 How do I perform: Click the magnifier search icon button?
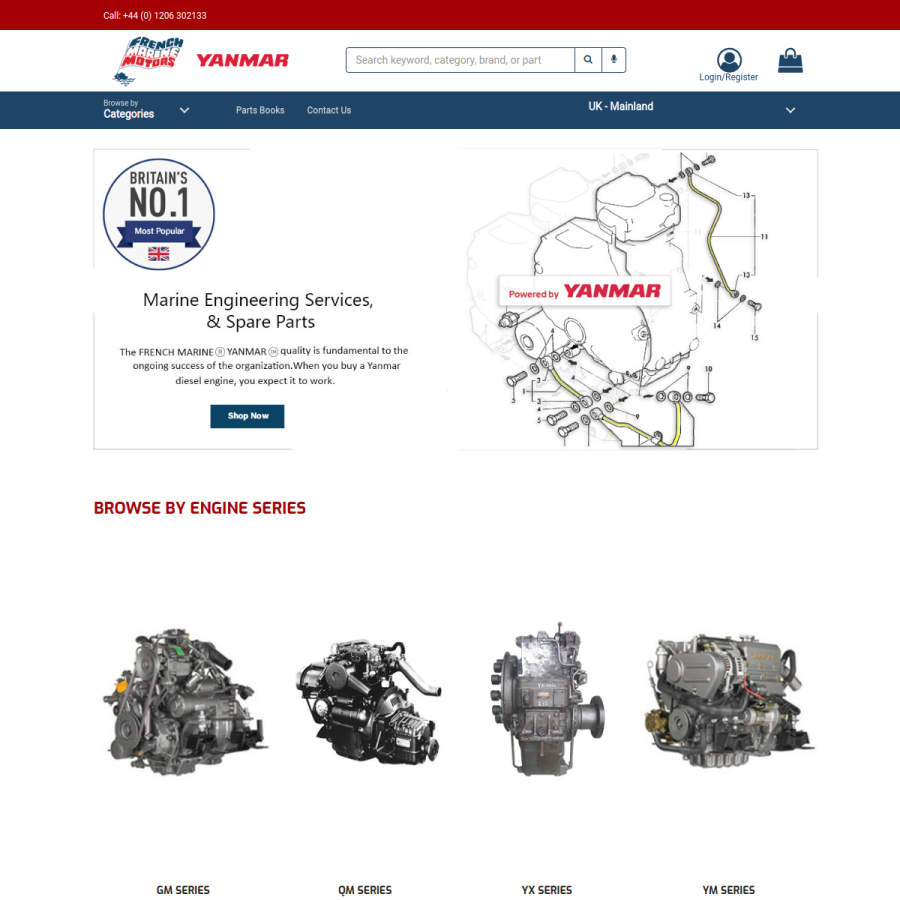tap(588, 60)
